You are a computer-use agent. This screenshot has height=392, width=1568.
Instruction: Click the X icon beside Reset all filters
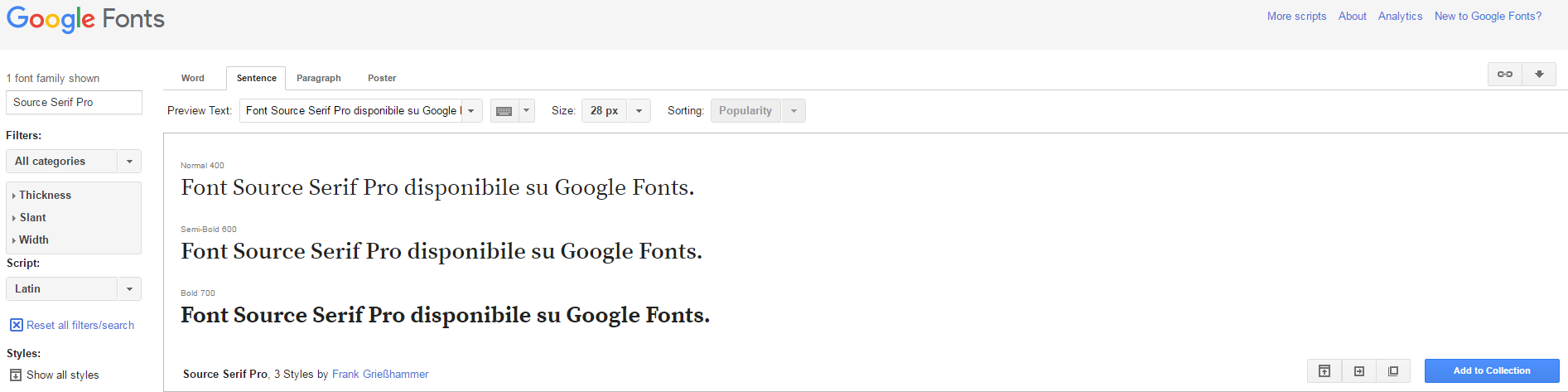16,325
